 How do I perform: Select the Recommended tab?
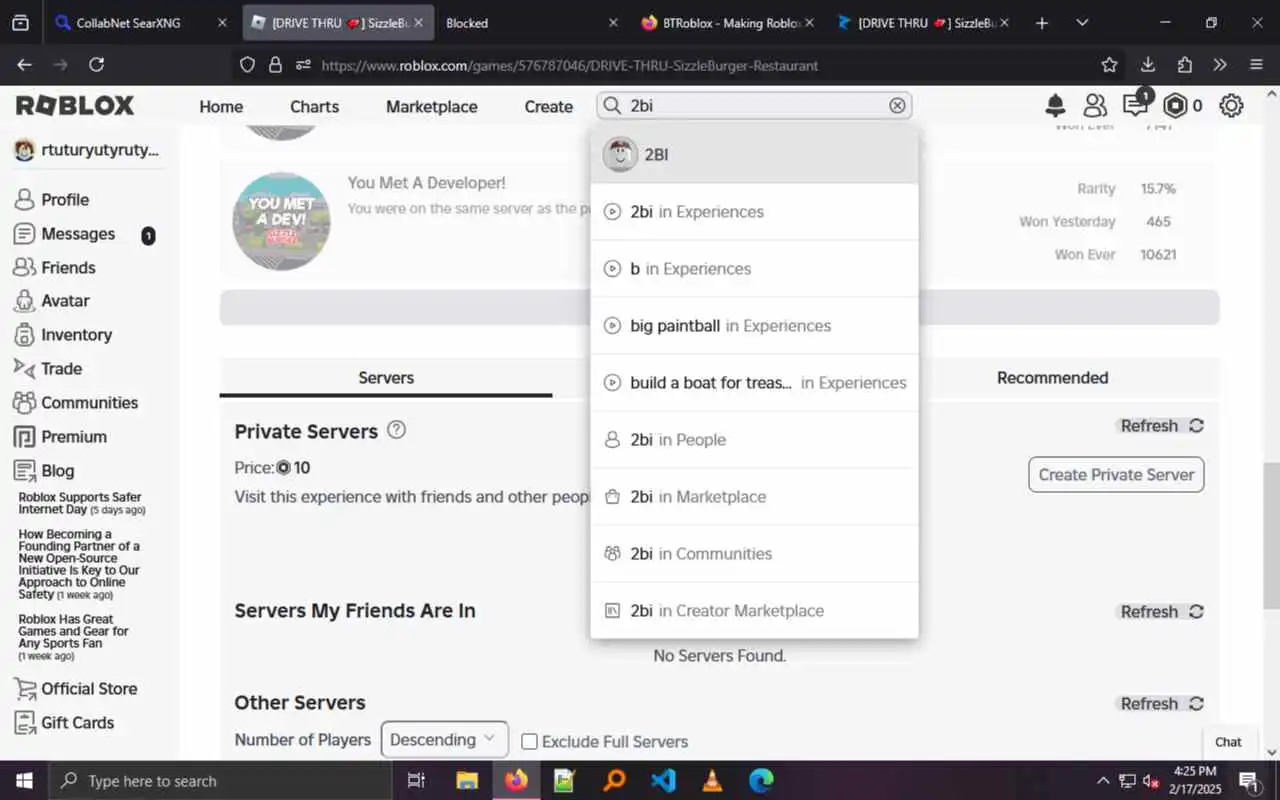pos(1052,378)
